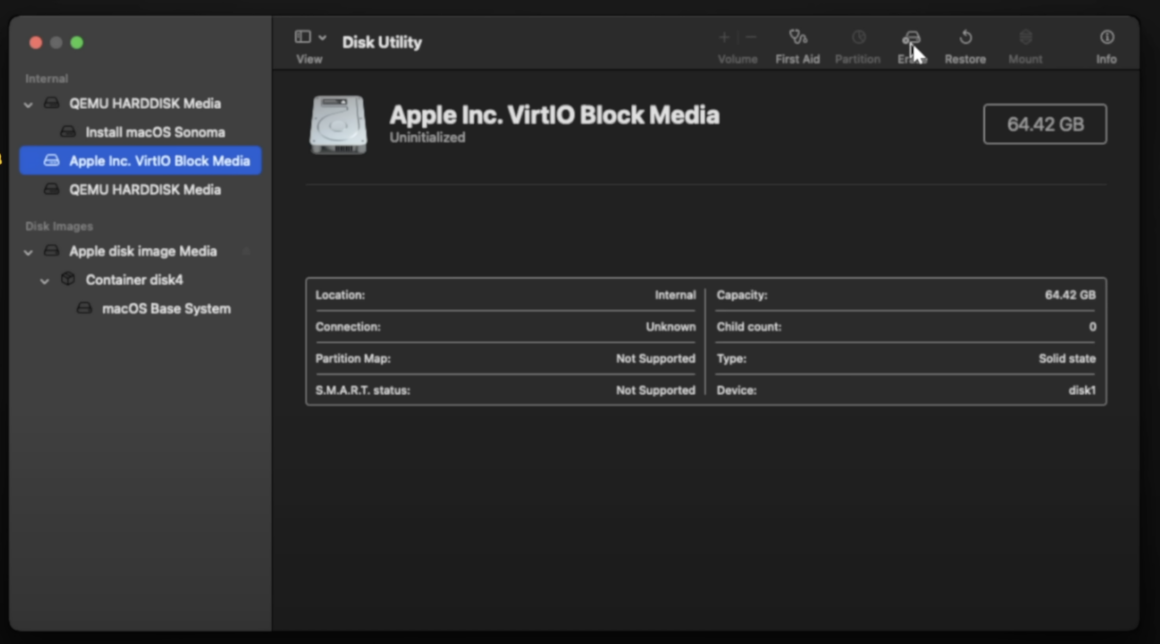This screenshot has height=644, width=1160.
Task: Click the Erase toolbar icon
Action: pos(911,37)
